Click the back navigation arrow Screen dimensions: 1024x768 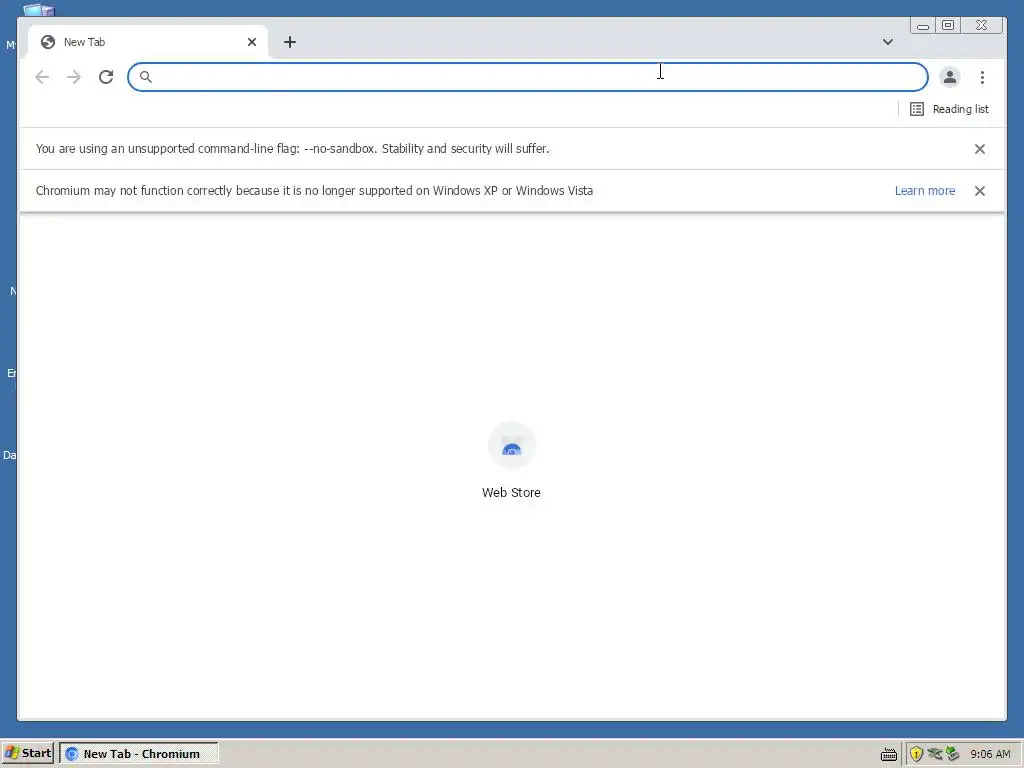[42, 77]
